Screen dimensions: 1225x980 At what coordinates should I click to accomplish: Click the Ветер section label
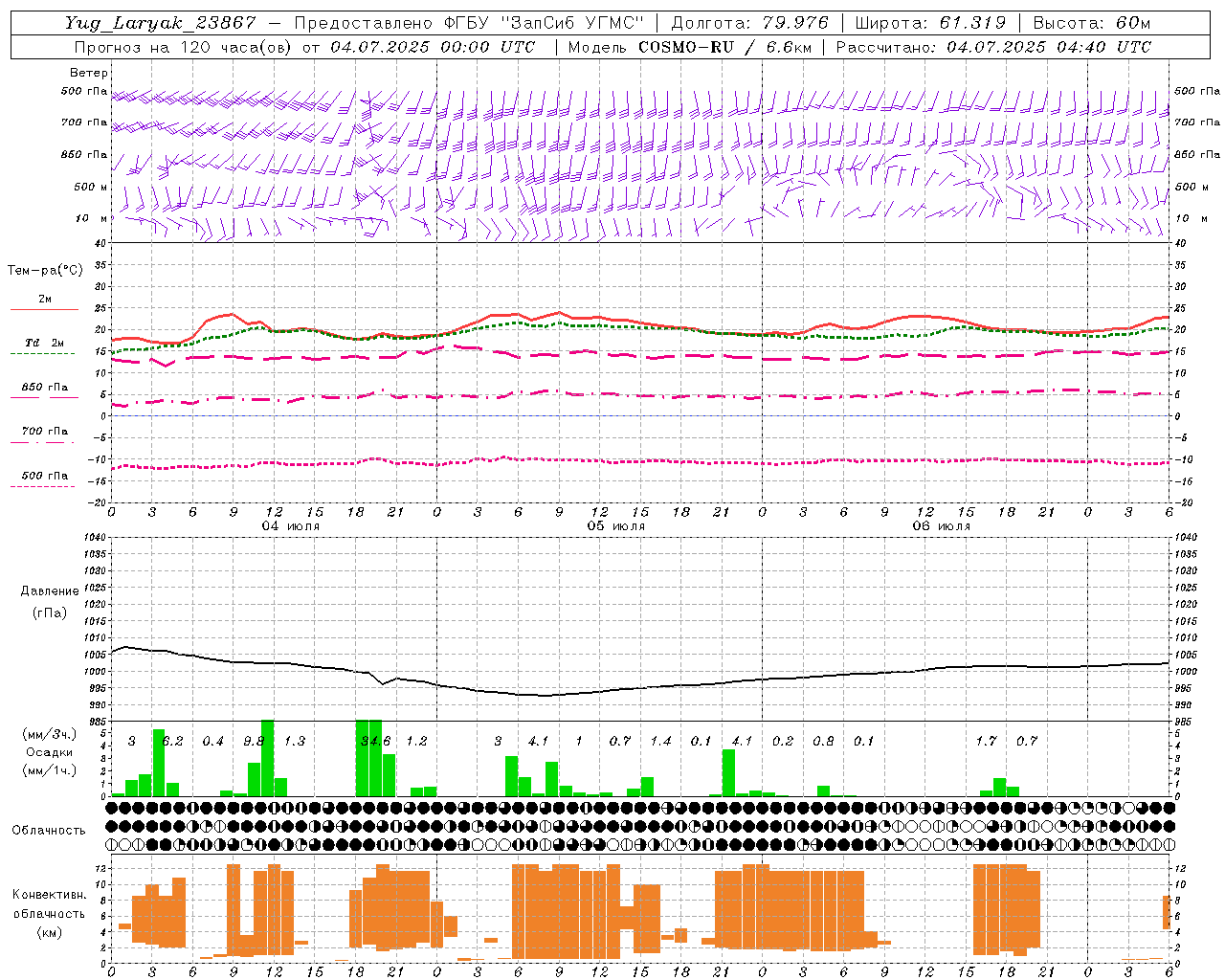(x=89, y=73)
